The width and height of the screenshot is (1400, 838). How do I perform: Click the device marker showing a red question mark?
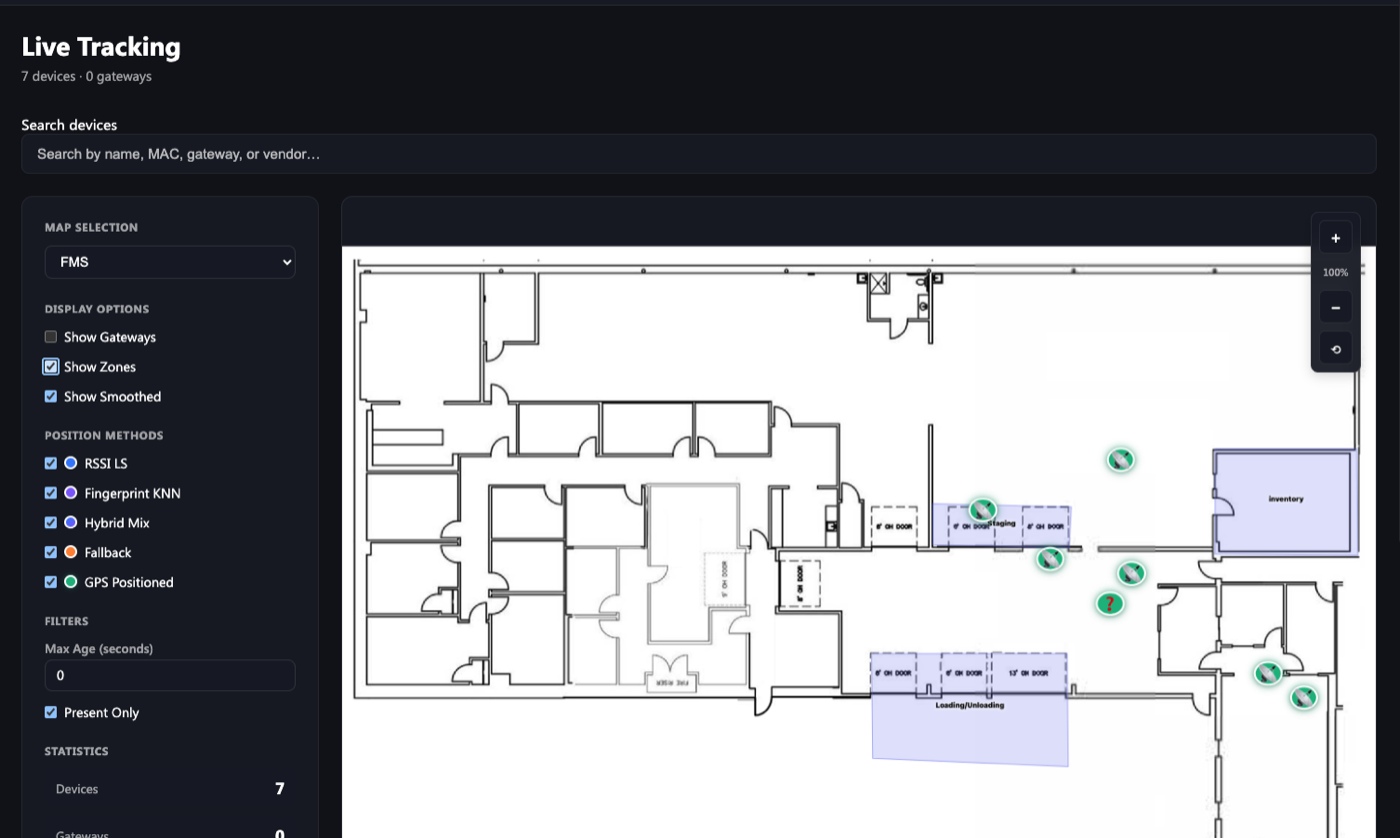pyautogui.click(x=1110, y=603)
